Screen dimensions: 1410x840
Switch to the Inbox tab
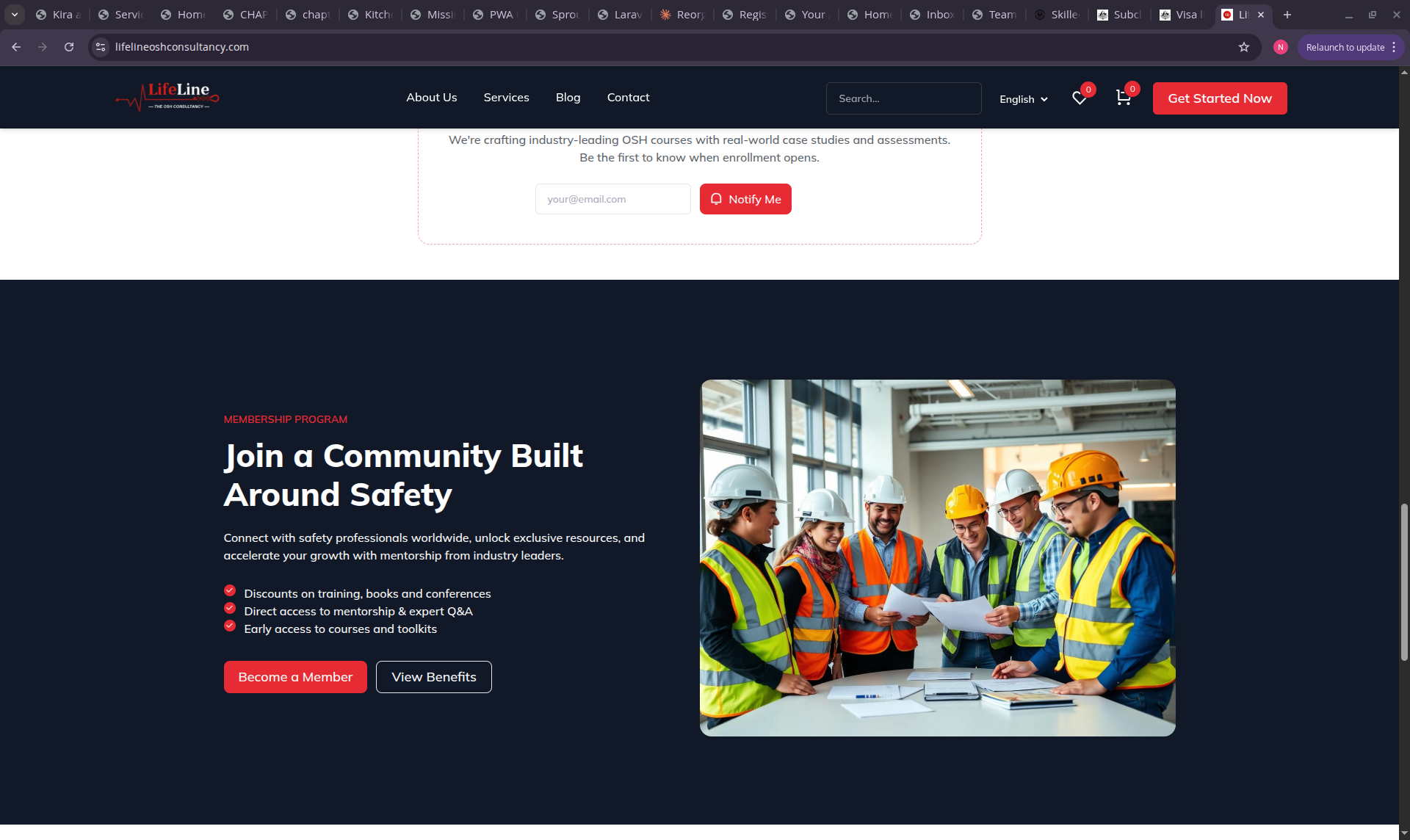pos(933,15)
